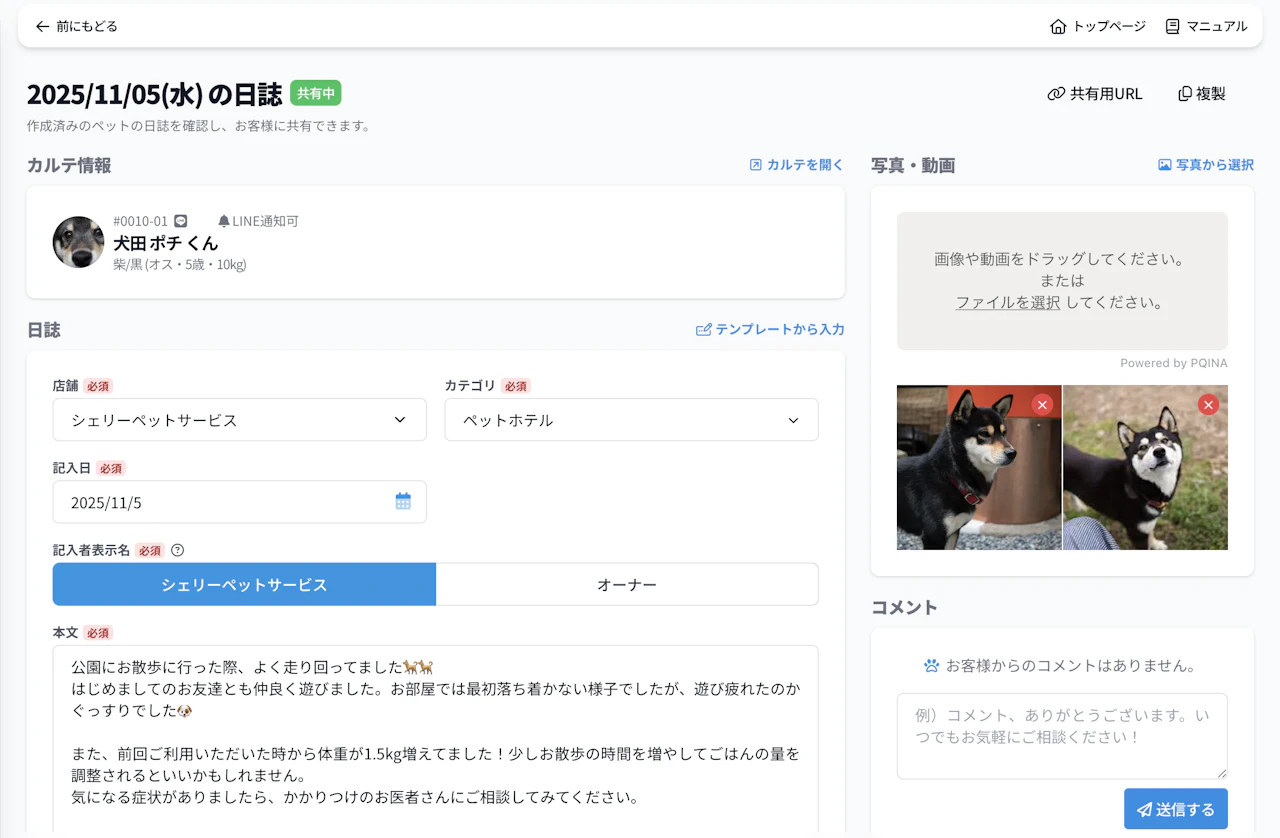Click the LINE app icon beside pet ID #0010-01
This screenshot has width=1280, height=838.
[x=179, y=220]
